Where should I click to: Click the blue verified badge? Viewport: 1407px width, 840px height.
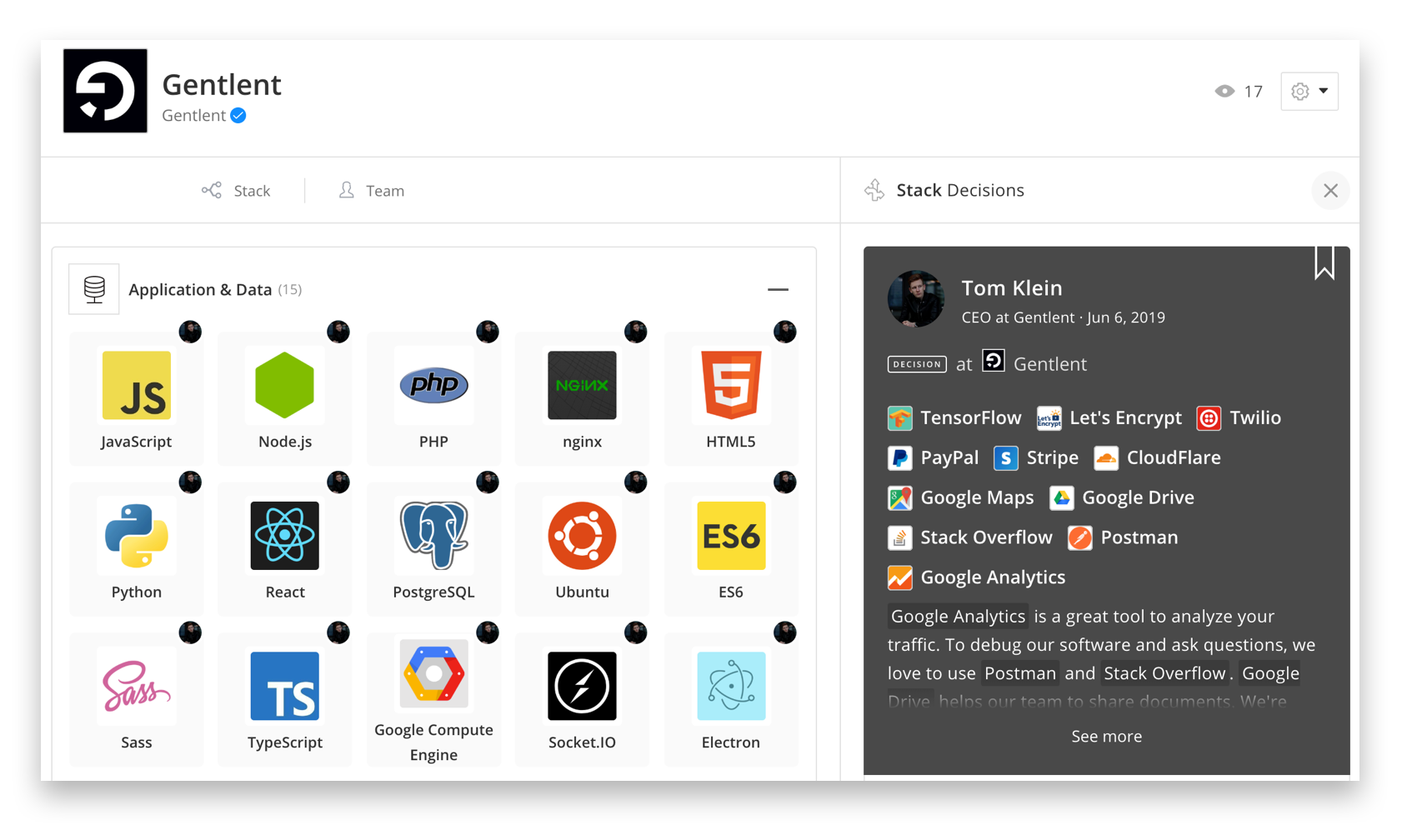(x=238, y=116)
